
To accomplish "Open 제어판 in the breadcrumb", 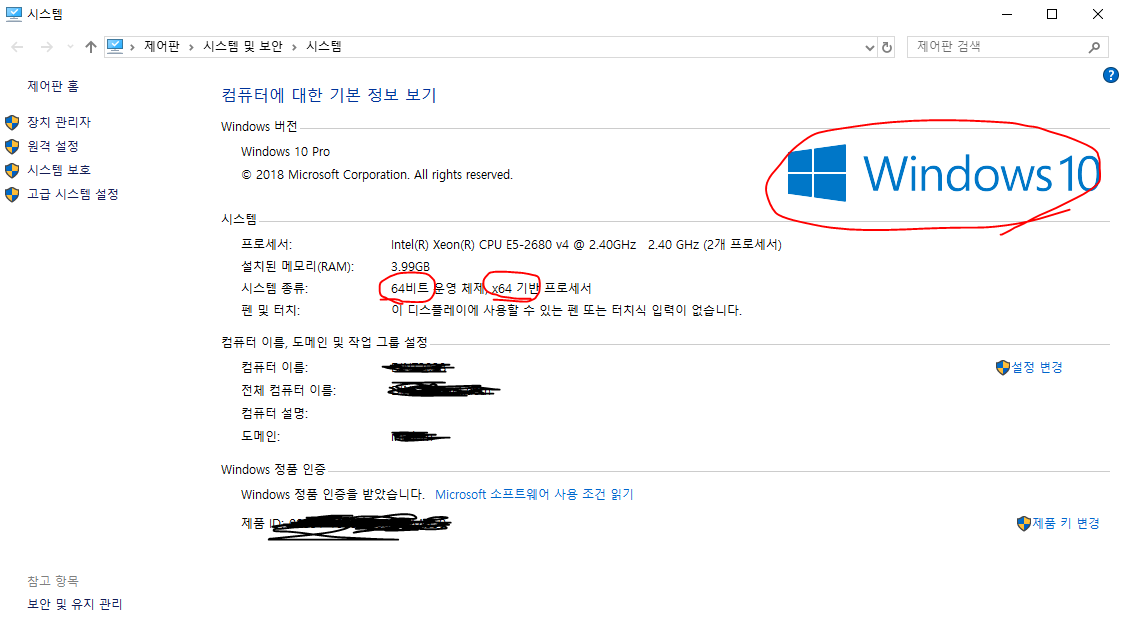I will point(162,46).
